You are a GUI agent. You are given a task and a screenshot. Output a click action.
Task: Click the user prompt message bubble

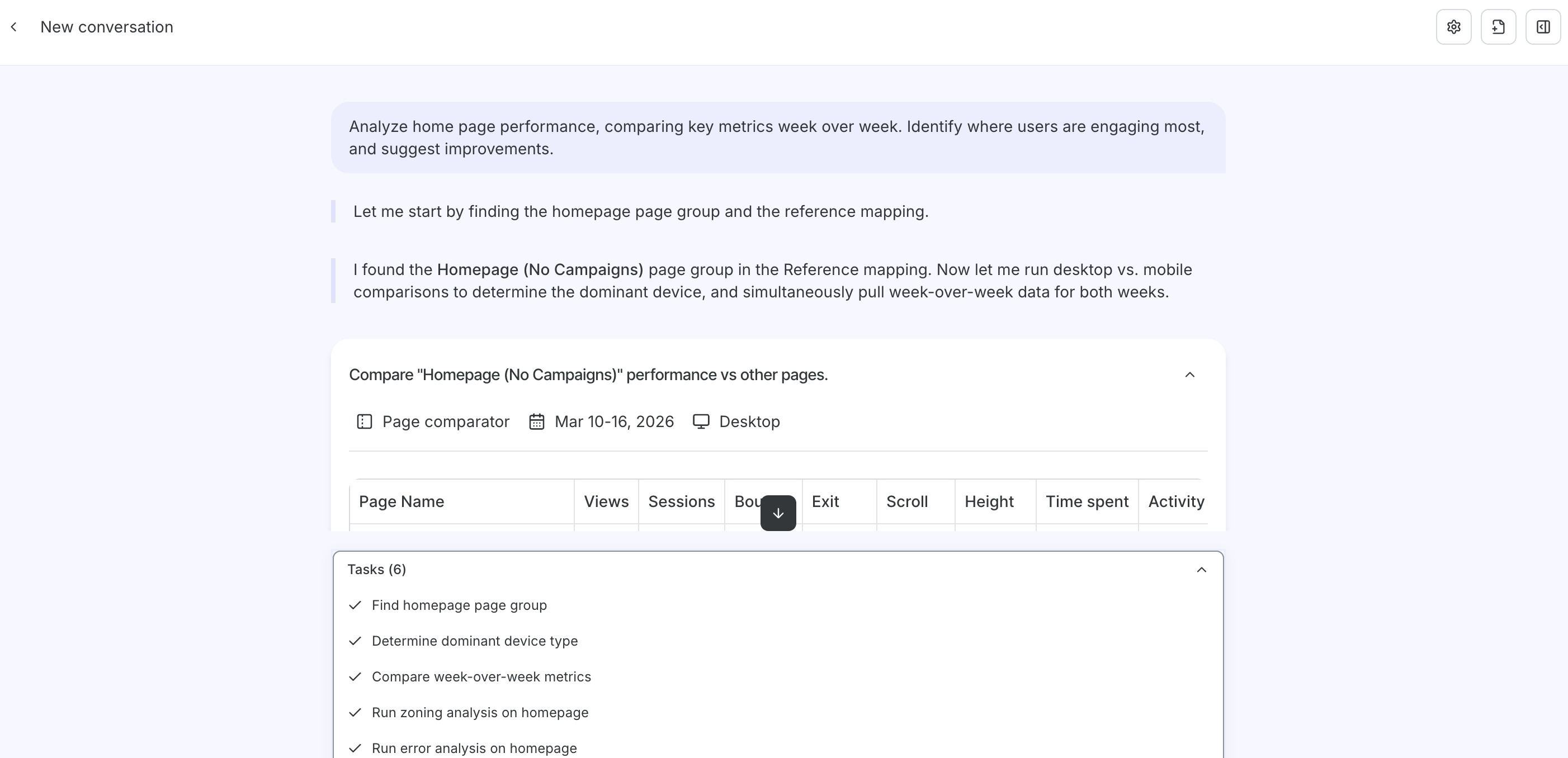pyautogui.click(x=778, y=138)
